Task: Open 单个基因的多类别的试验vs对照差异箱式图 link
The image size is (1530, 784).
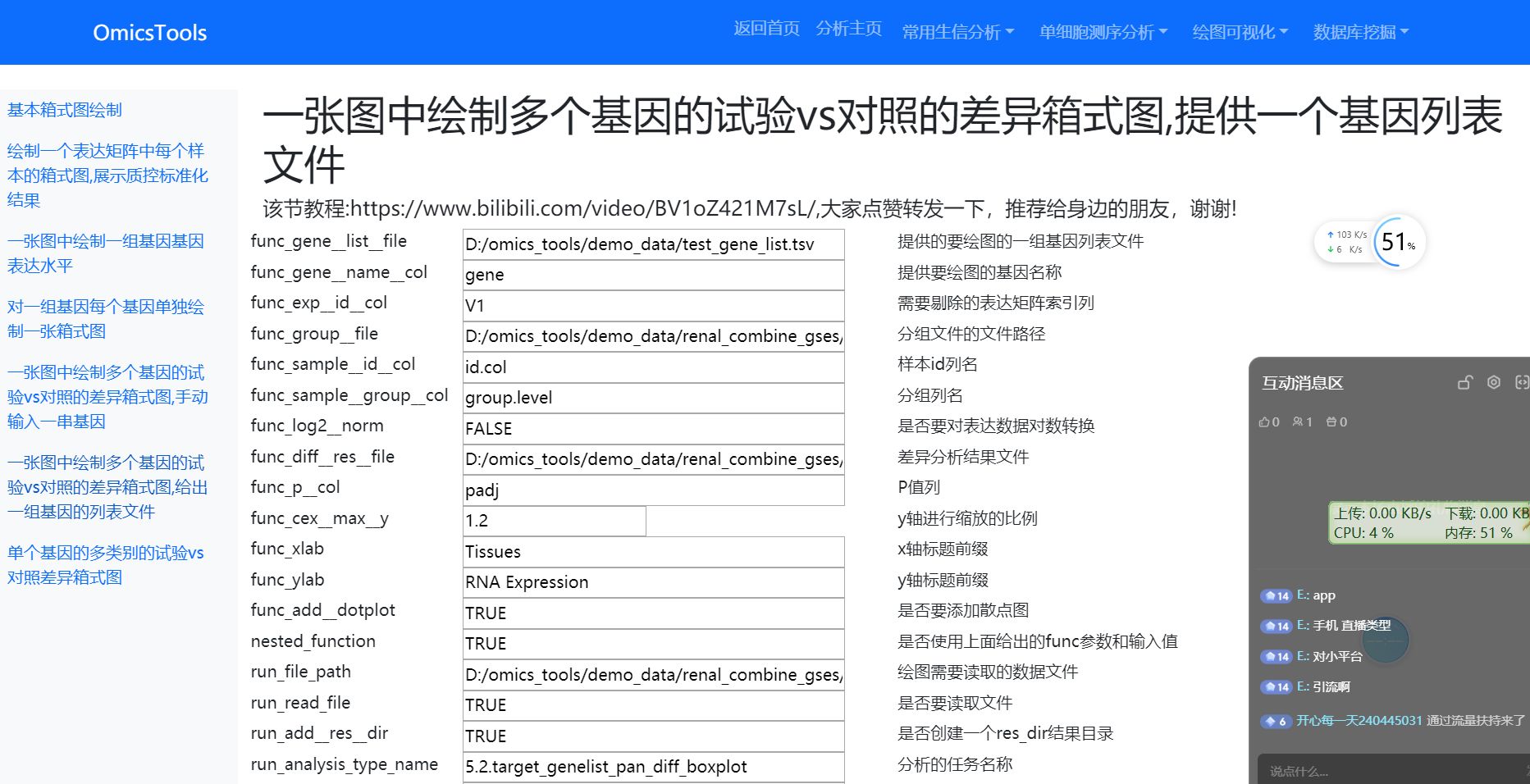Action: [x=105, y=565]
